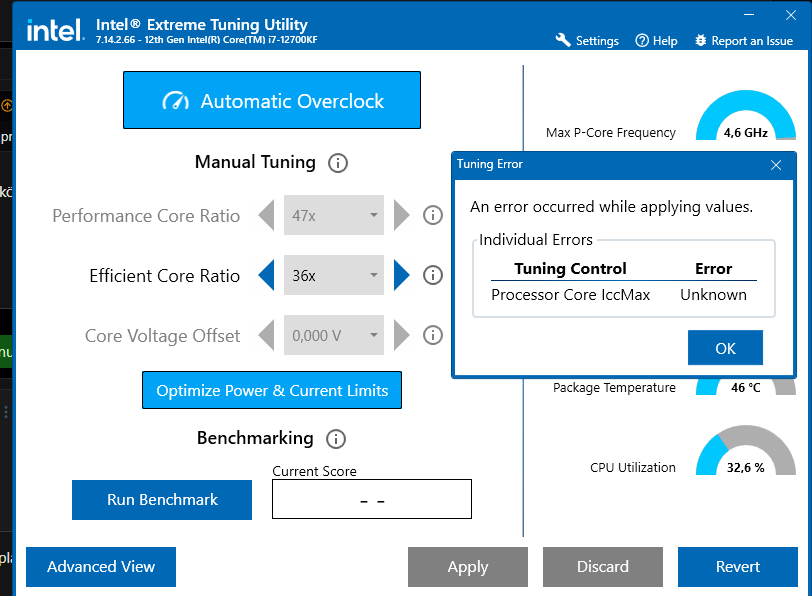
Task: Click the Automatic Overclock button
Action: [272, 100]
